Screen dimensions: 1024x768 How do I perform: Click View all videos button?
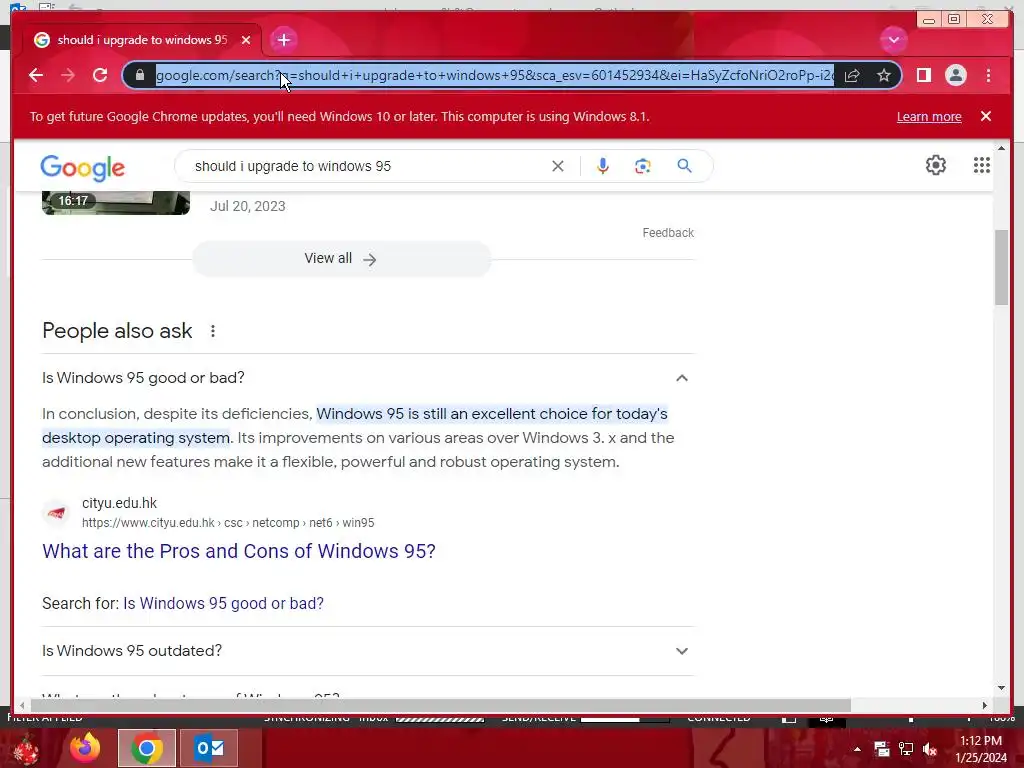tap(341, 259)
